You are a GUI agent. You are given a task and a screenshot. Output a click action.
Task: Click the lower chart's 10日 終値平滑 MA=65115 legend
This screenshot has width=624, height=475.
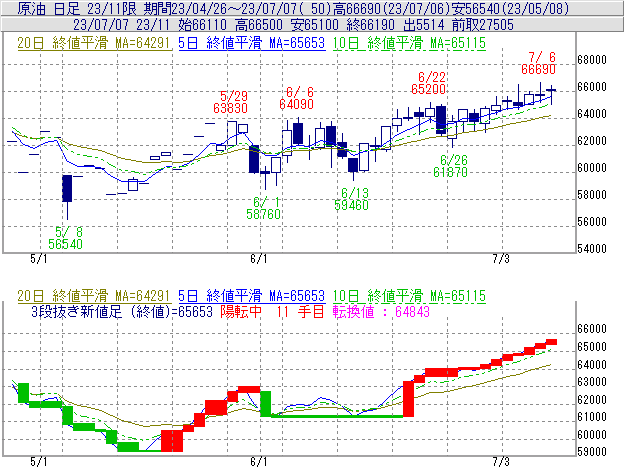click(x=409, y=296)
